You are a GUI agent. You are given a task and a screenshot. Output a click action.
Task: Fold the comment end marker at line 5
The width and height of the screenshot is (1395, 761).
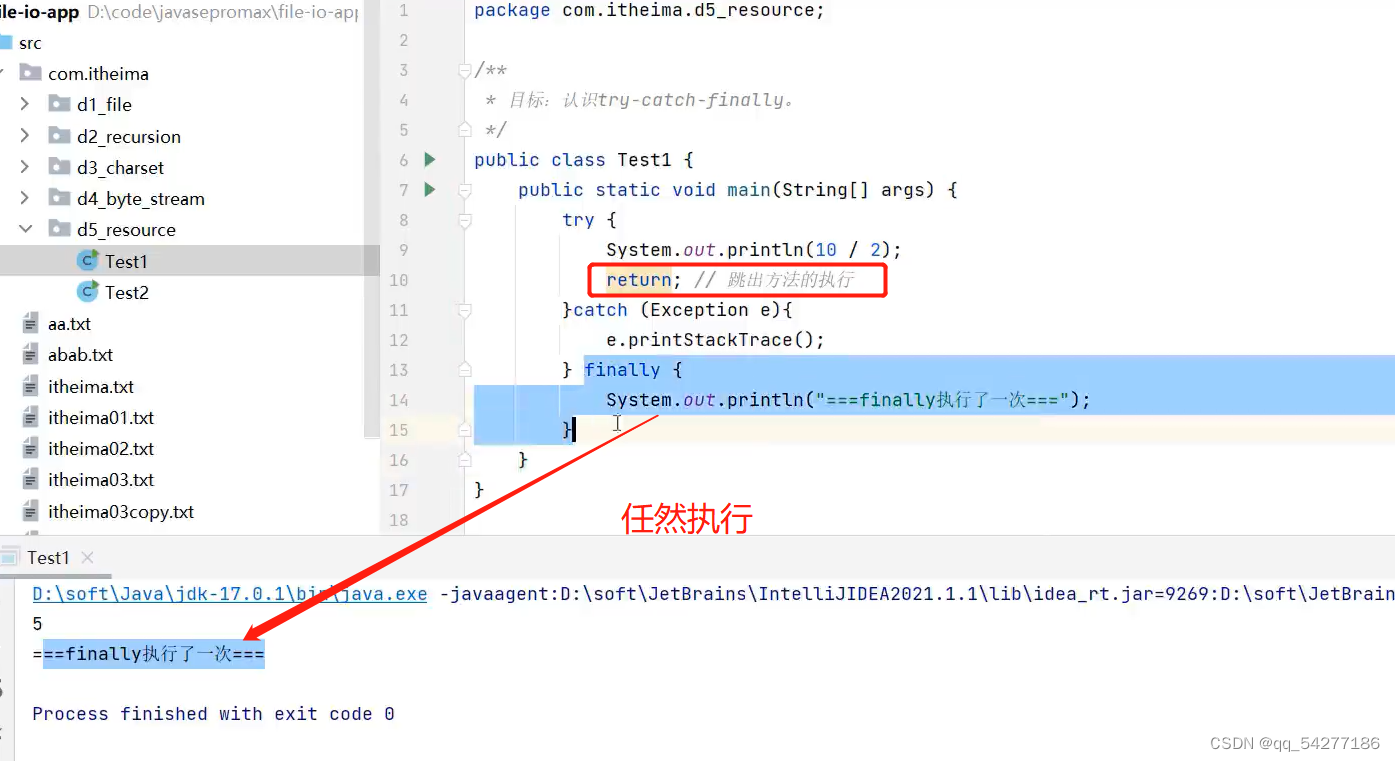(x=464, y=130)
